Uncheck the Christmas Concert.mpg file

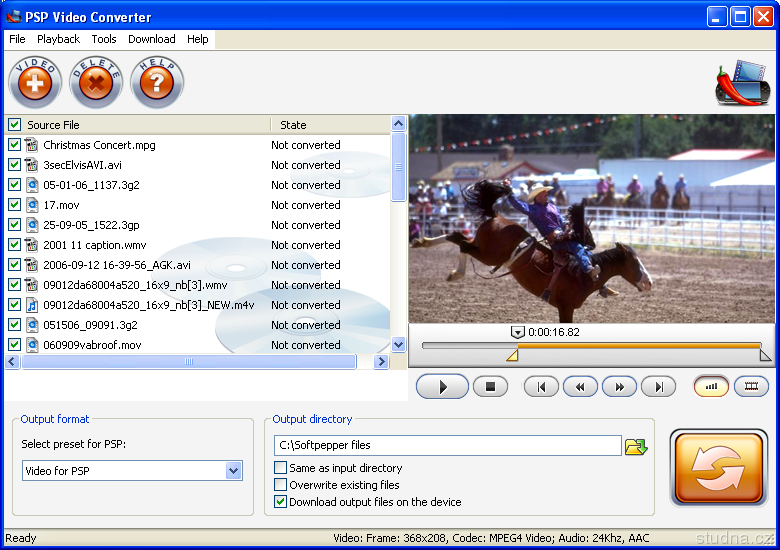14,145
